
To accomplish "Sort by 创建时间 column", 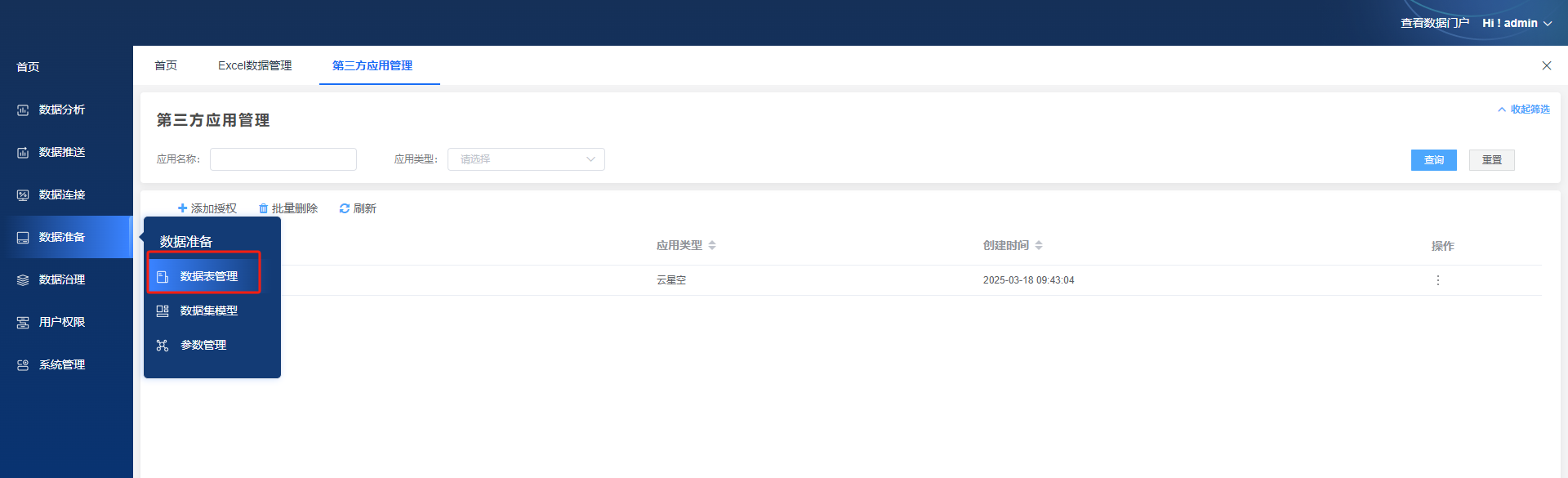I will point(1038,245).
